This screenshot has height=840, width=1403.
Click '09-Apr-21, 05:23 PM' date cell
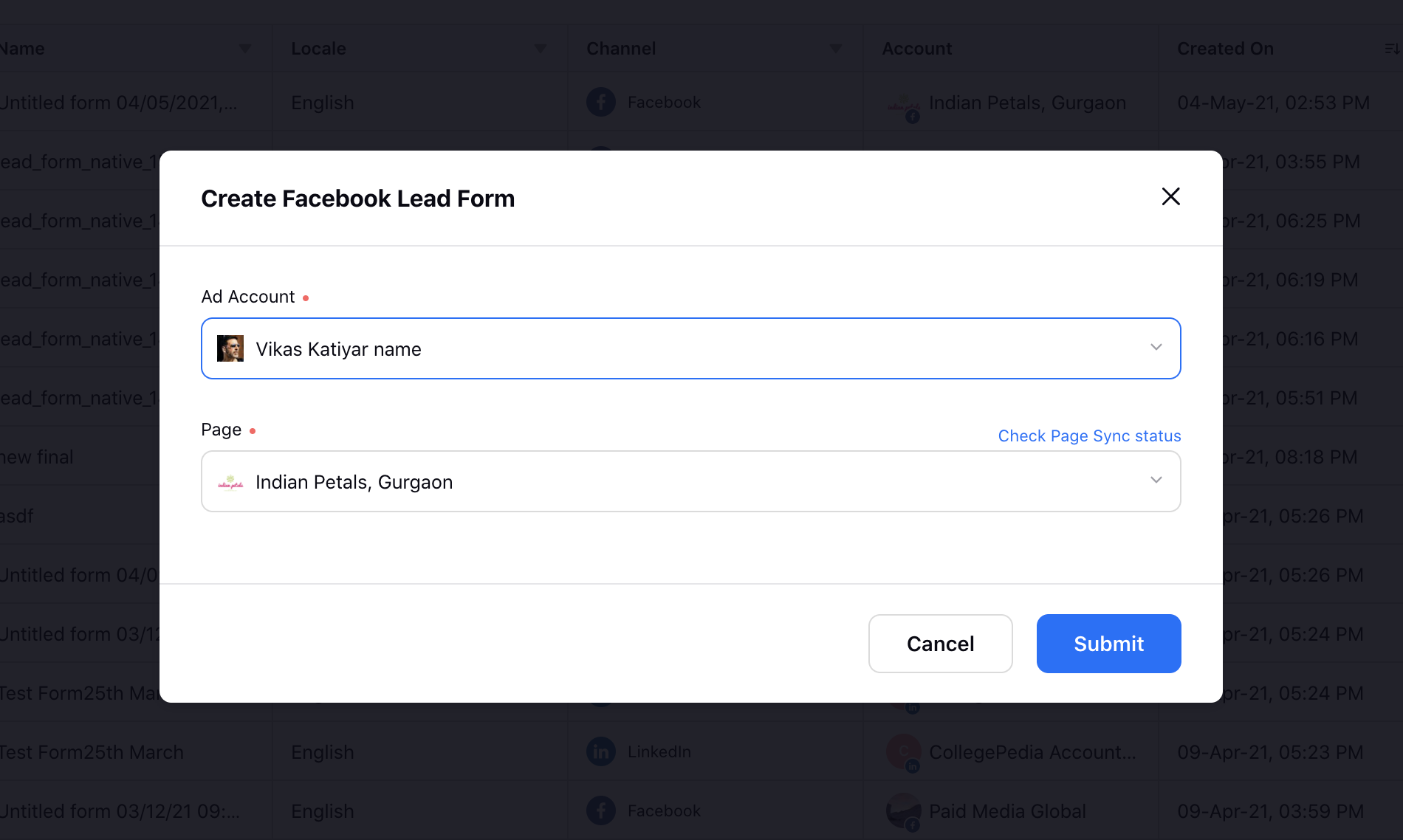(x=1270, y=752)
